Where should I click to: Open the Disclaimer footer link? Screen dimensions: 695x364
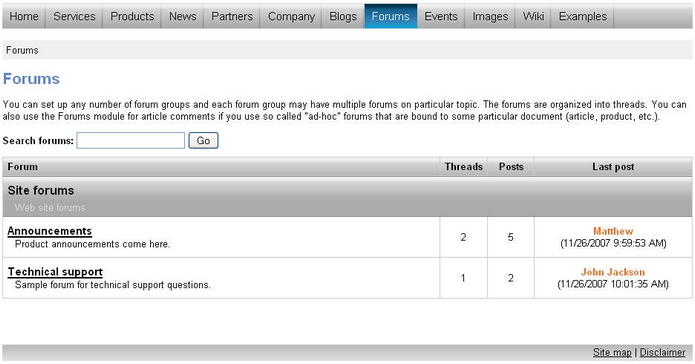point(662,352)
